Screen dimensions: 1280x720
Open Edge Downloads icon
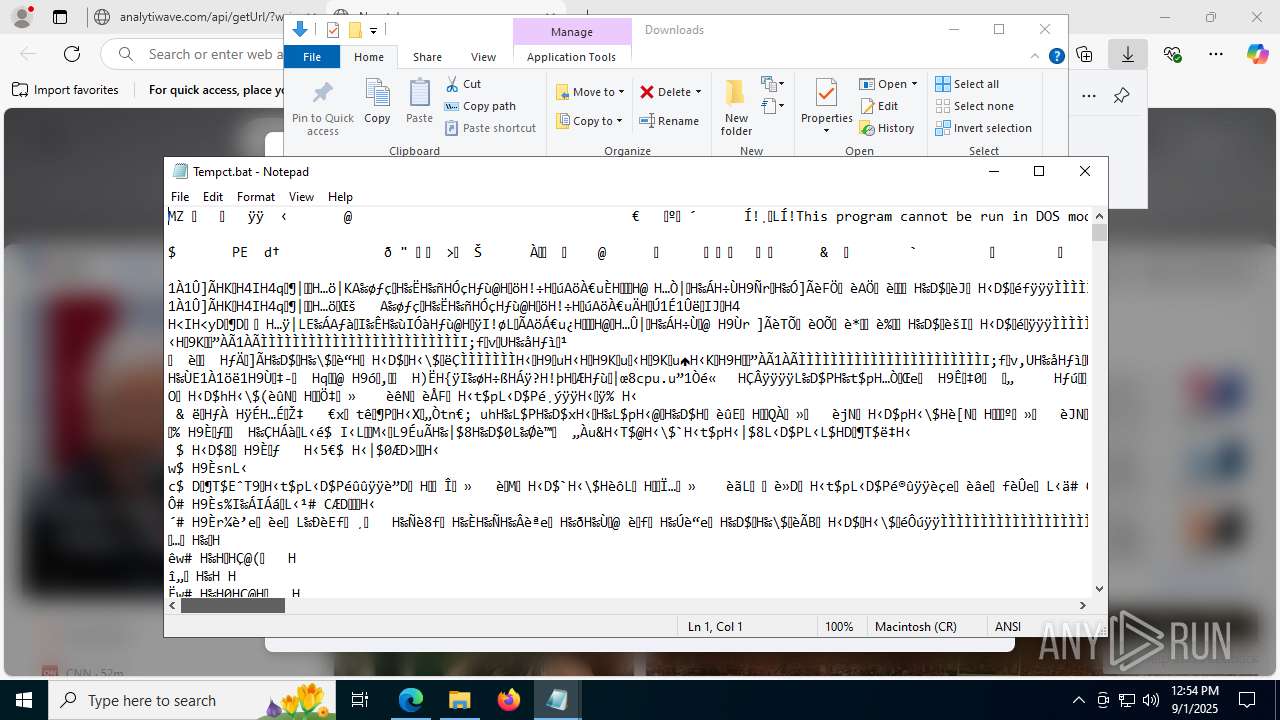1127,54
